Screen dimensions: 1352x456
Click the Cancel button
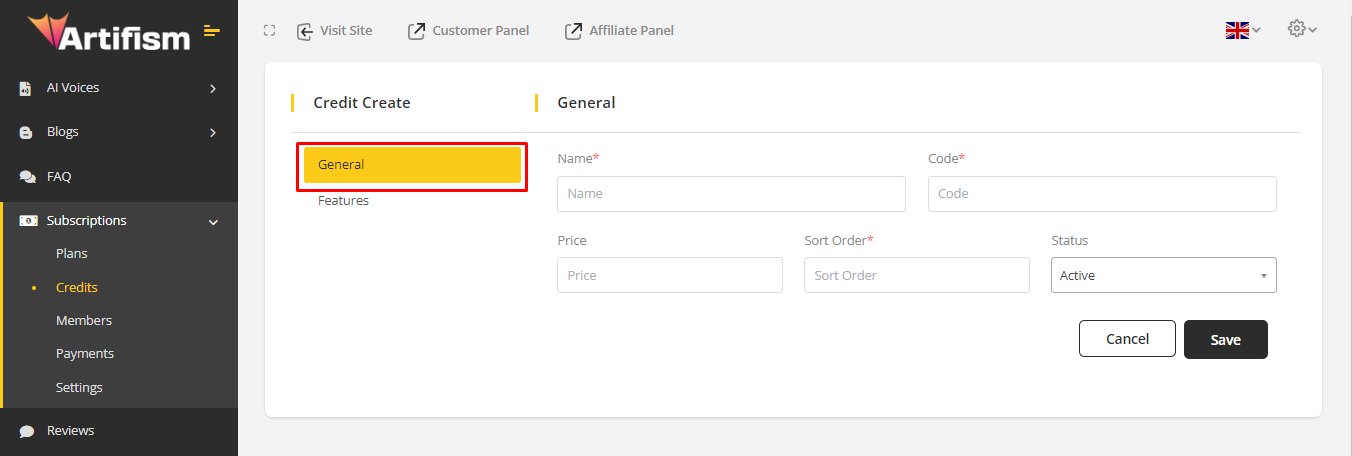[1127, 339]
